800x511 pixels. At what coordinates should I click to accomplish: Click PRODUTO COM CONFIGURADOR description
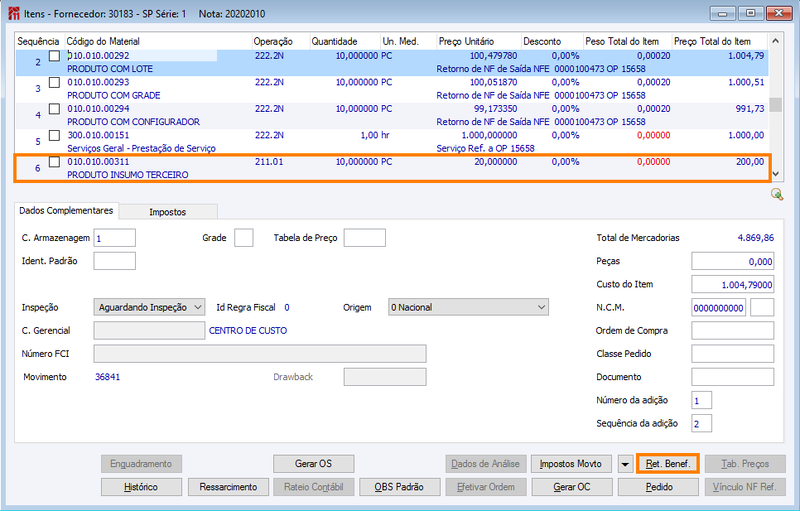pos(134,122)
